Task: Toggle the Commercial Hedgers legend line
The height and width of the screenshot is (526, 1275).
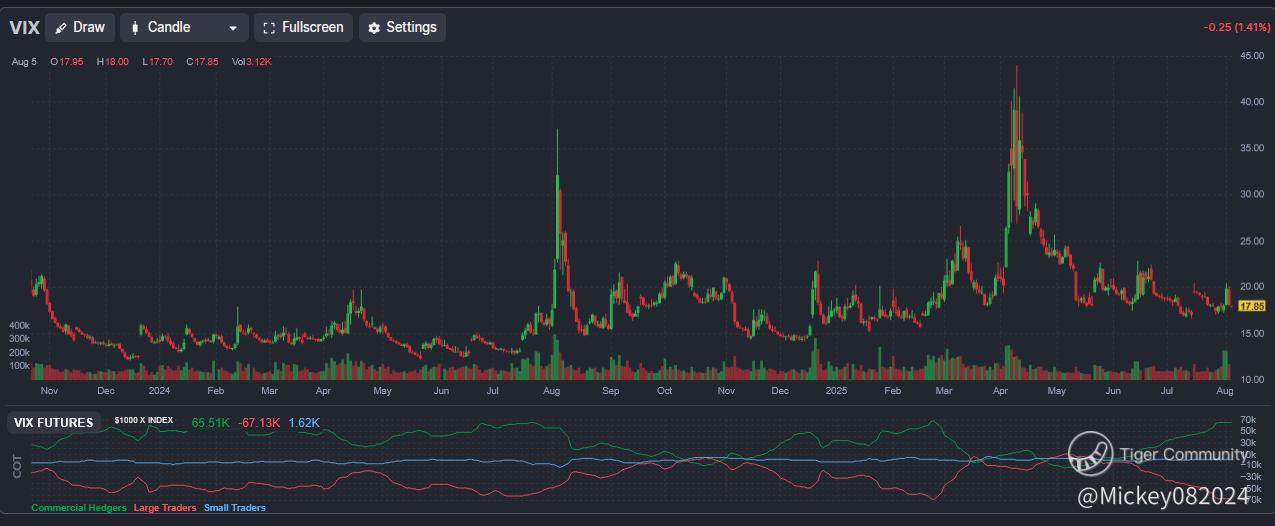Action: coord(79,508)
